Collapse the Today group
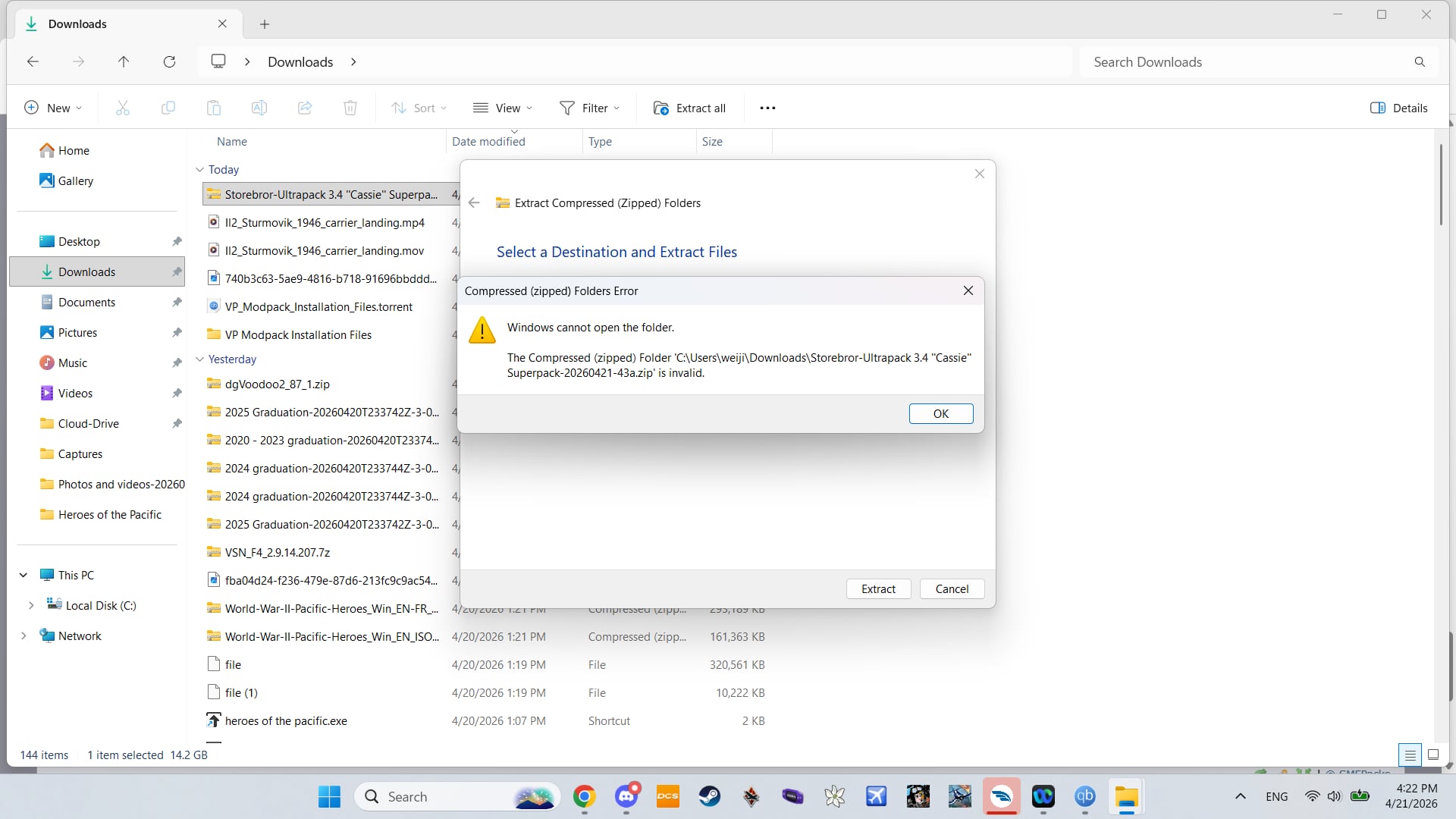Viewport: 1456px width, 819px height. [x=199, y=169]
